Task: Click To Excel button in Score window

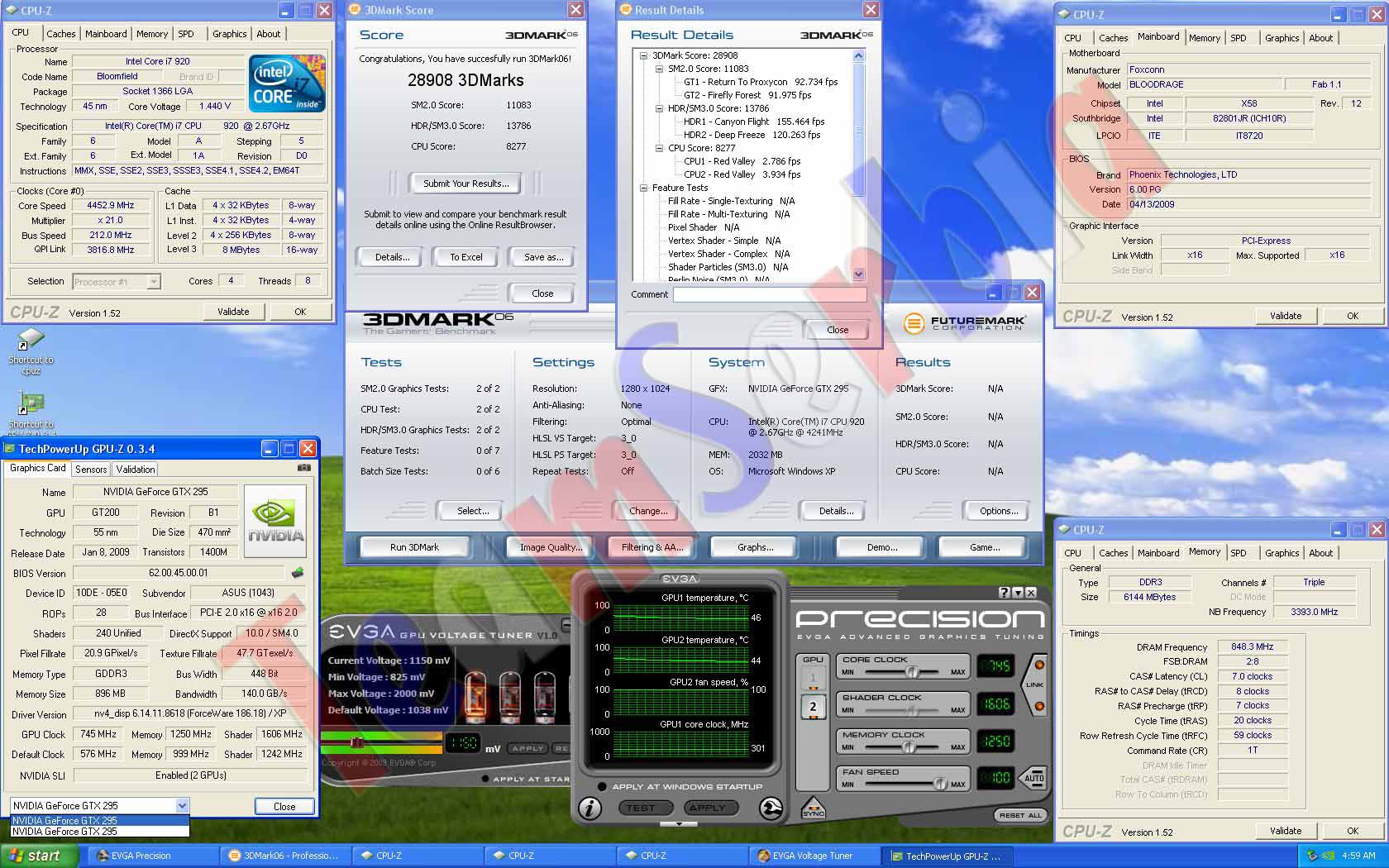Action: (465, 257)
